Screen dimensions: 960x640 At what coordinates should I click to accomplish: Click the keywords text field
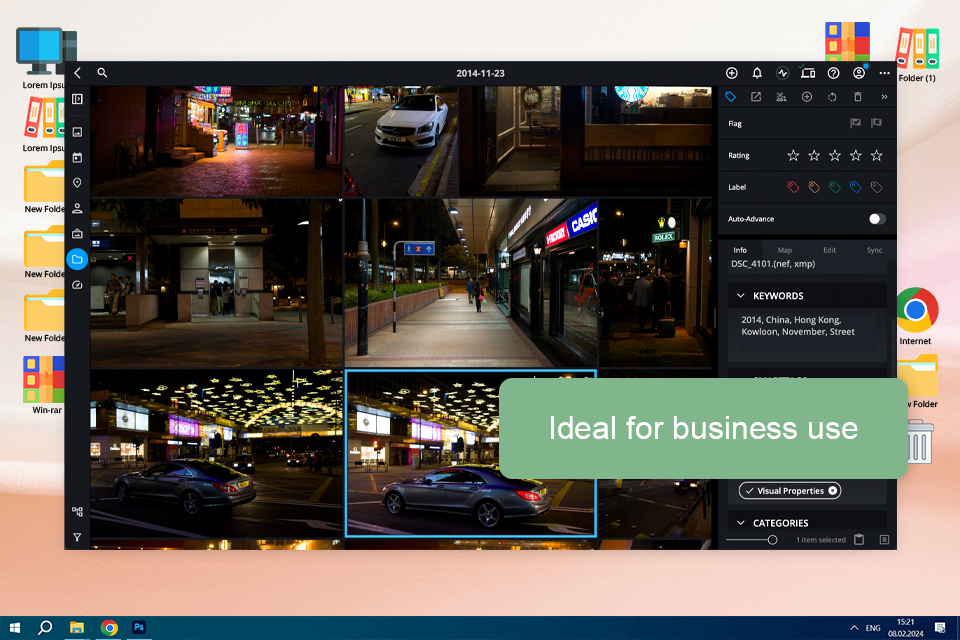(x=807, y=334)
